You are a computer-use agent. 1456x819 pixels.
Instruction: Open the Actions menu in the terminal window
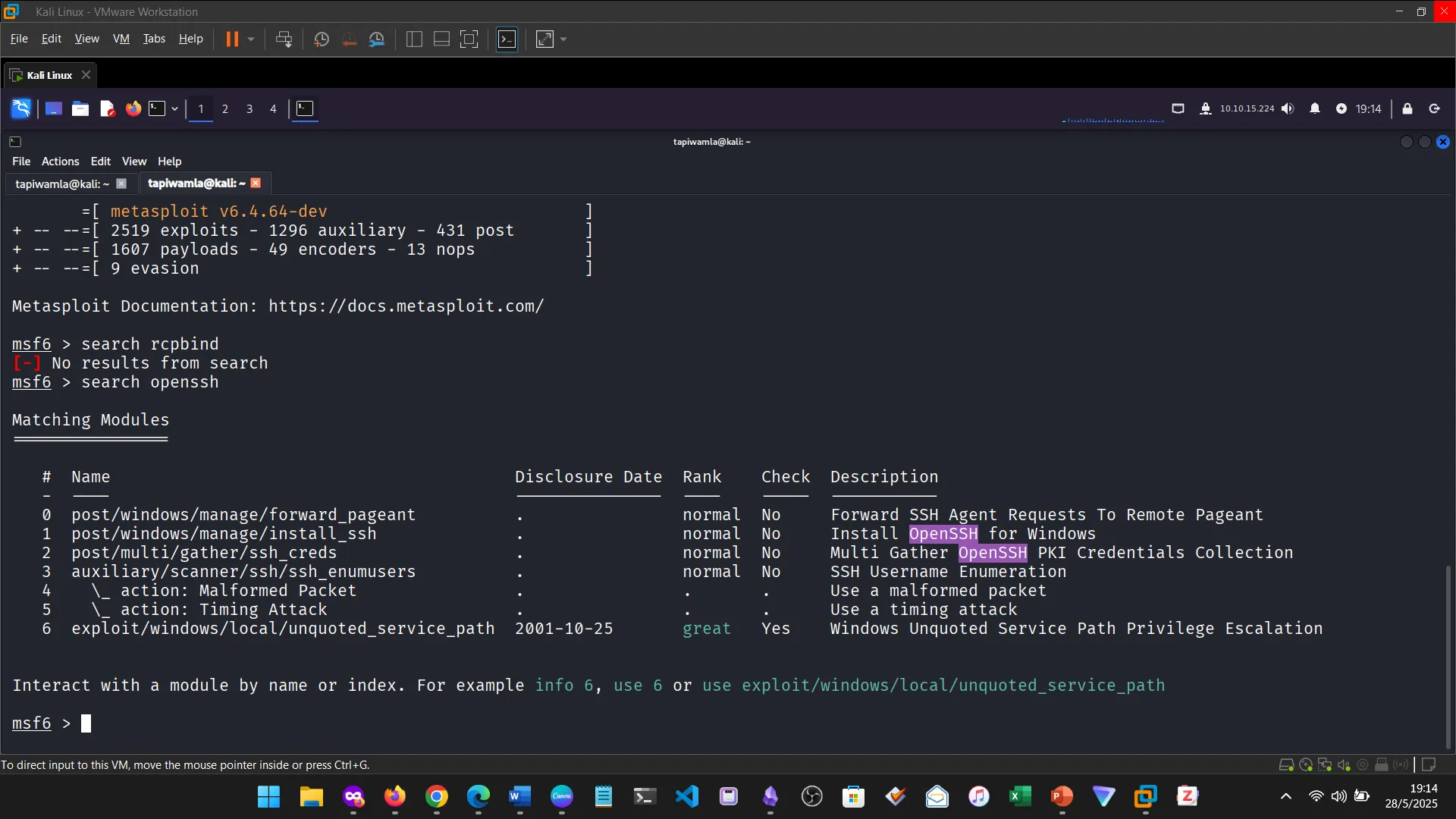pos(60,161)
